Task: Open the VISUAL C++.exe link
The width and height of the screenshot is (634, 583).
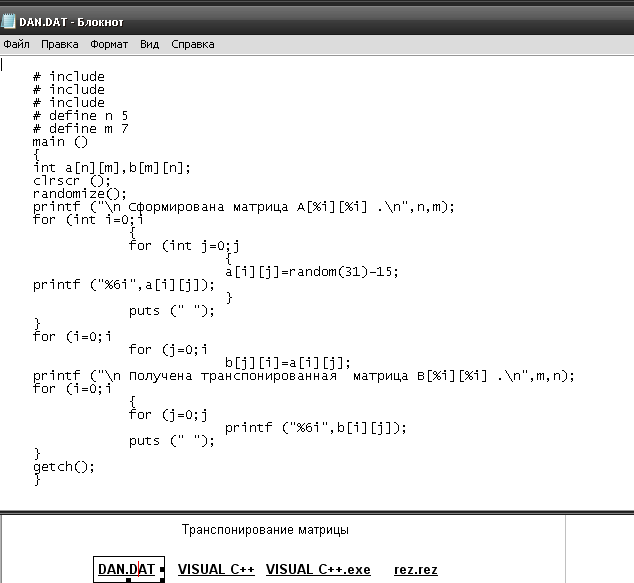Action: tap(318, 569)
